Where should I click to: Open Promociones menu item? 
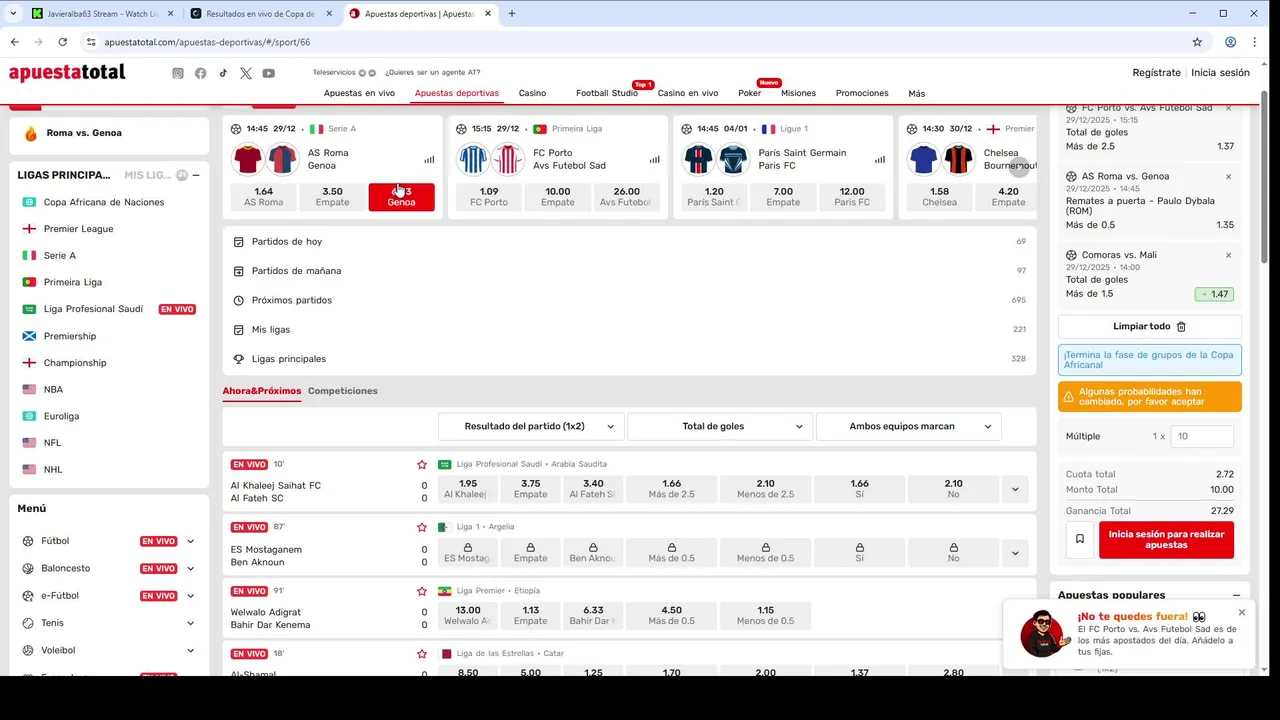point(862,93)
